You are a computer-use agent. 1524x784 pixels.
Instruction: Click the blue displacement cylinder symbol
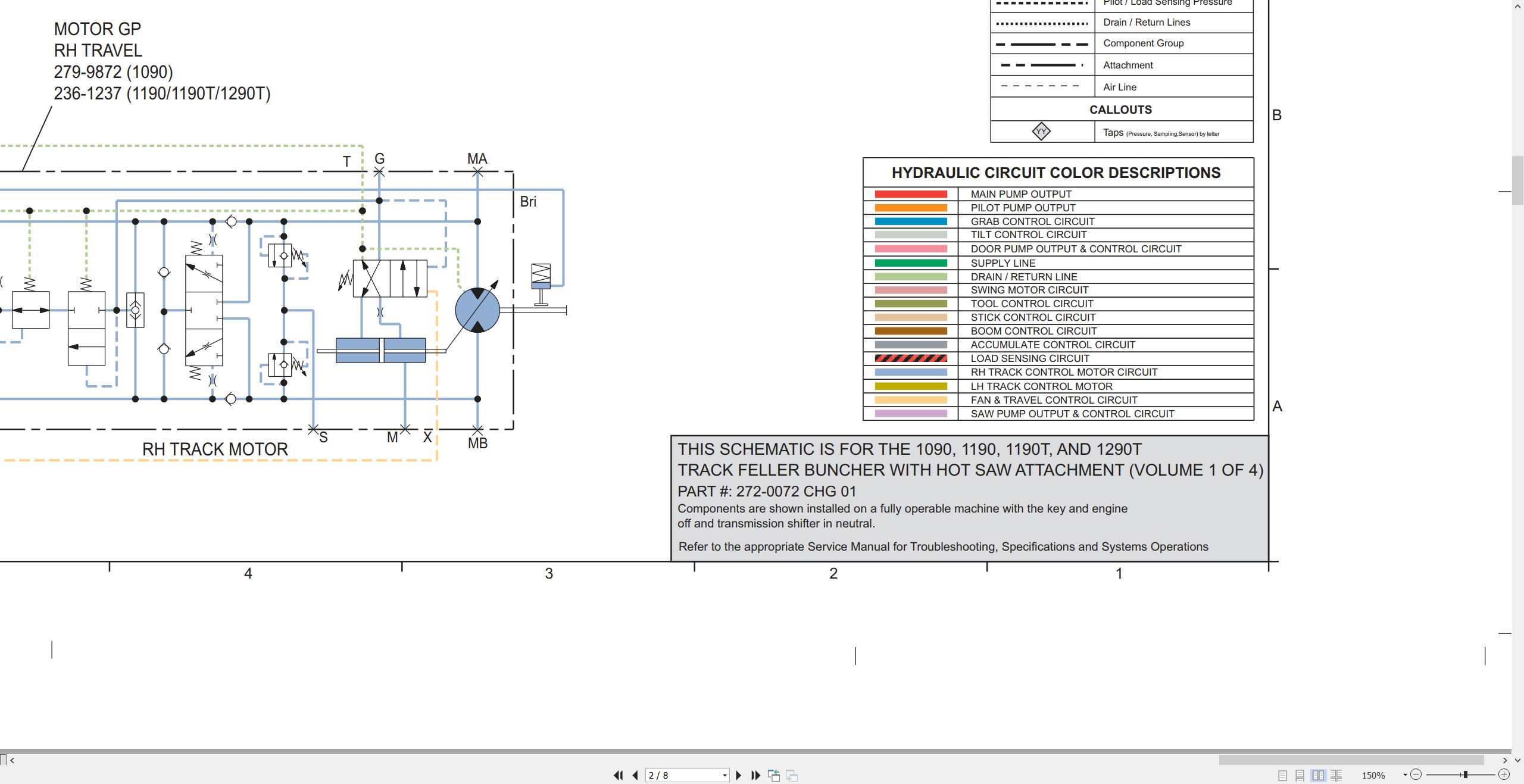381,351
